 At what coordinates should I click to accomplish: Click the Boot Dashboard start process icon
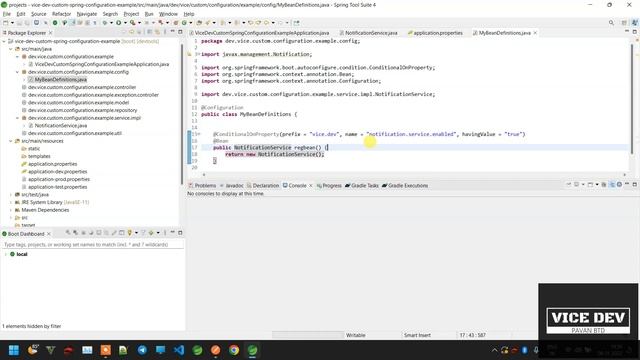pyautogui.click(x=68, y=233)
